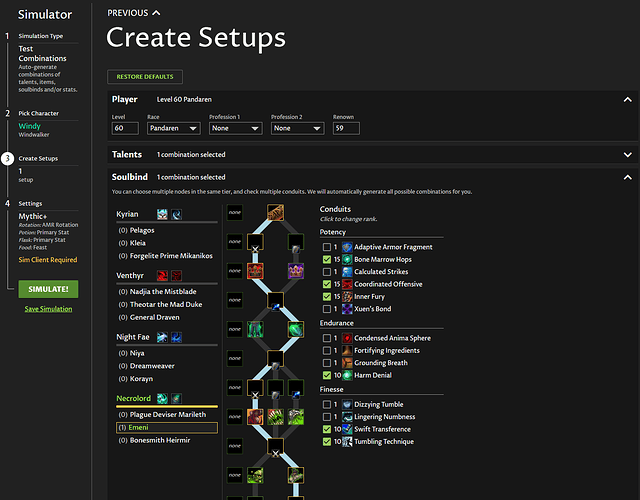The width and height of the screenshot is (640, 500).
Task: Expand the Talents section chevron
Action: (x=628, y=155)
